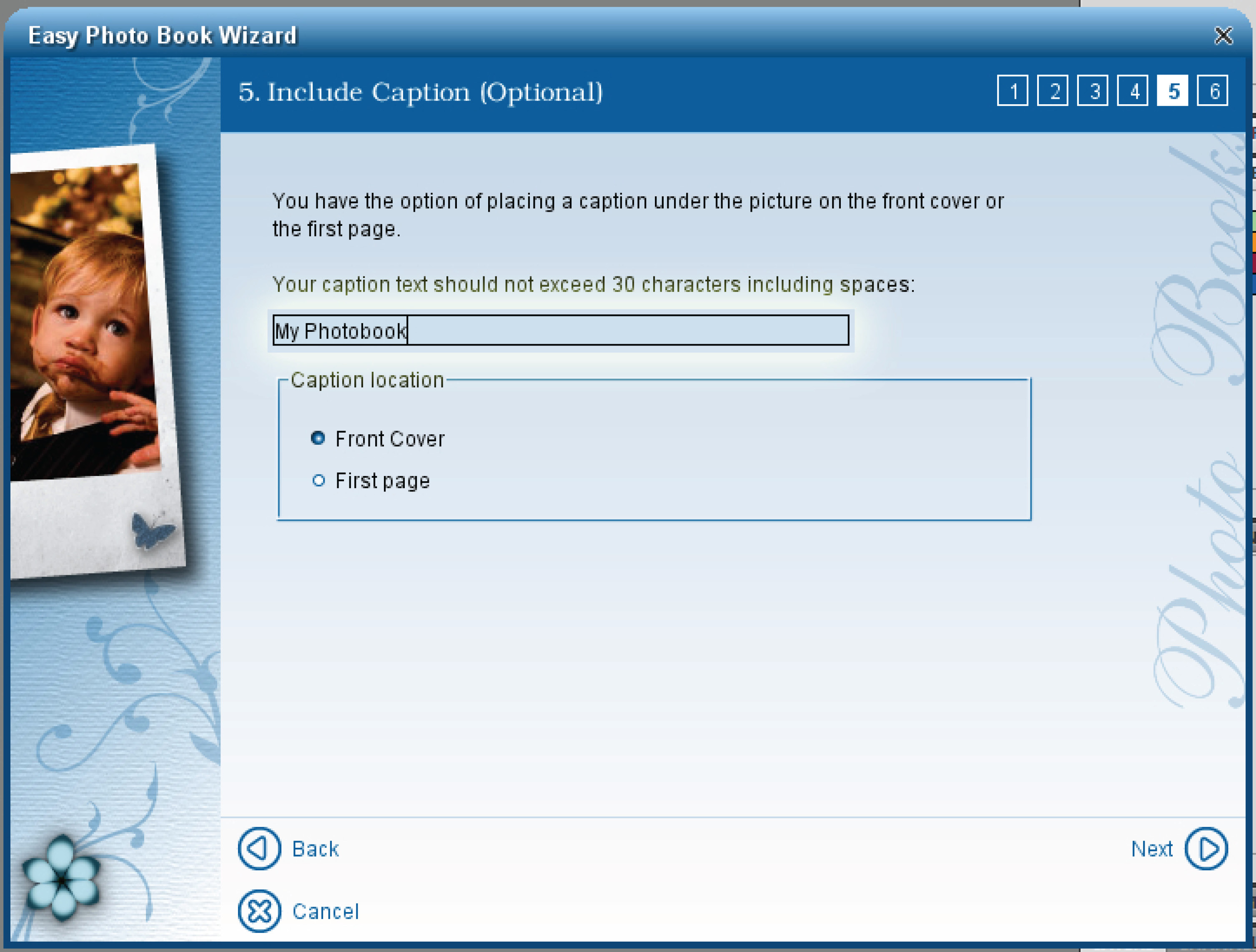The width and height of the screenshot is (1256, 952).
Task: Click the Back arrow circle icon
Action: click(259, 849)
